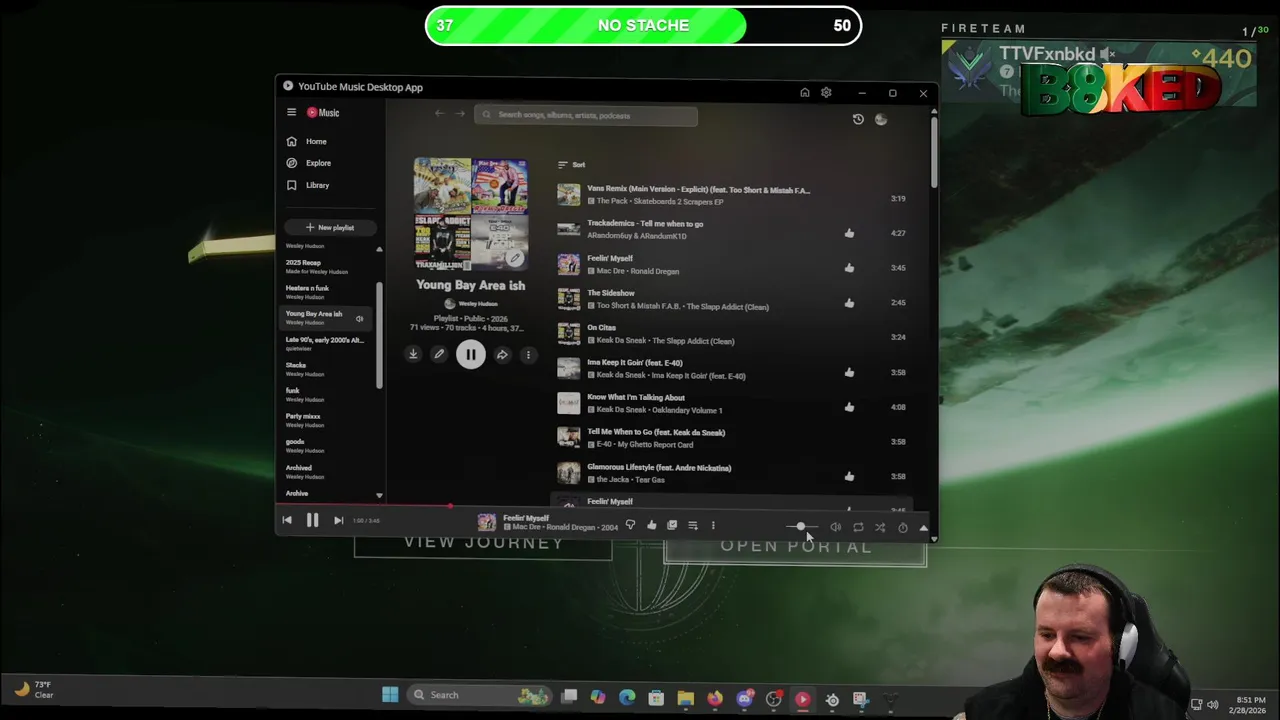
Task: Play On Citas track
Action: click(568, 333)
